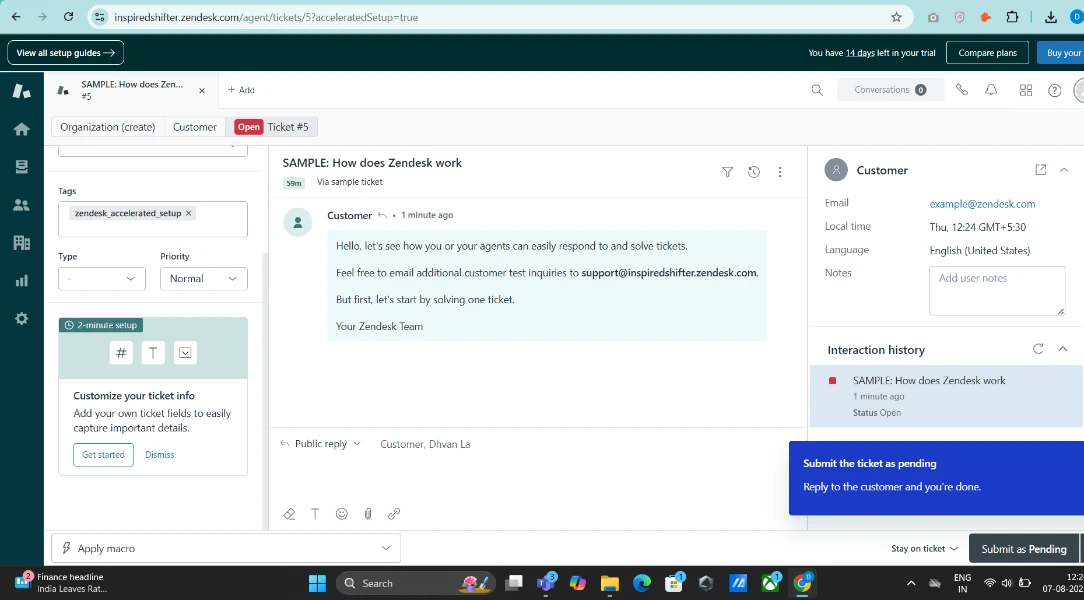The image size is (1084, 600).
Task: Click the taskbar Search box
Action: pos(415,583)
